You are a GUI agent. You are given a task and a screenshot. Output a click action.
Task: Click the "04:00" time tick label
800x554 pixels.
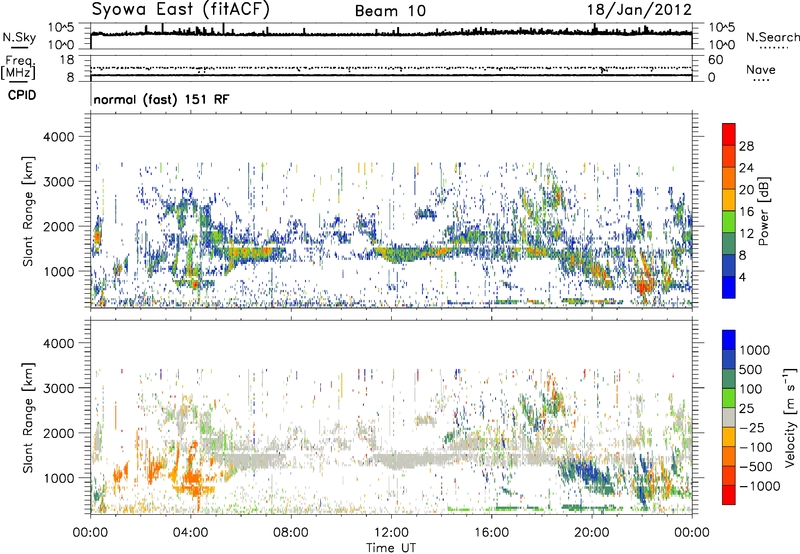190,533
